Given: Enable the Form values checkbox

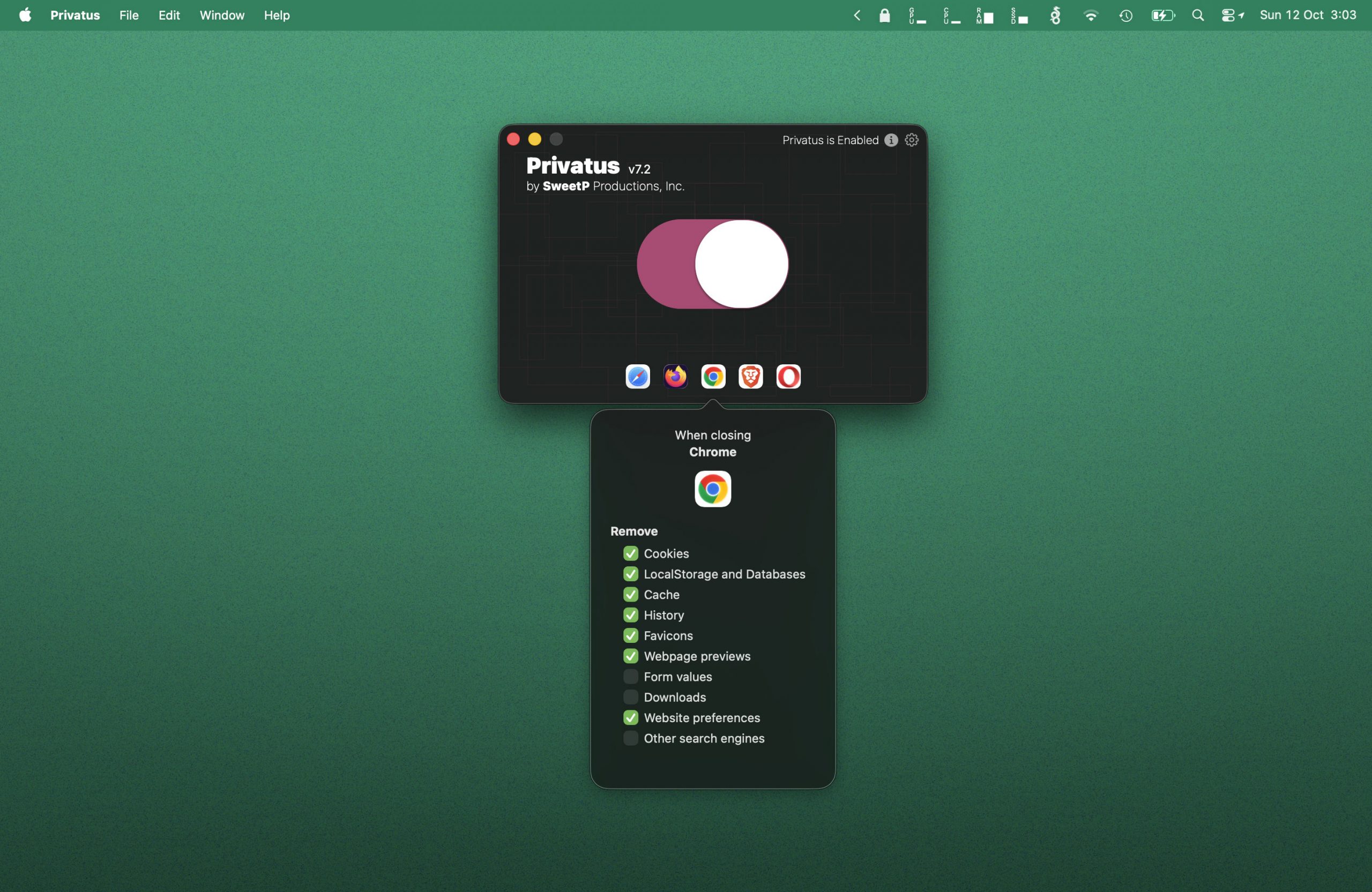Looking at the screenshot, I should coord(631,677).
